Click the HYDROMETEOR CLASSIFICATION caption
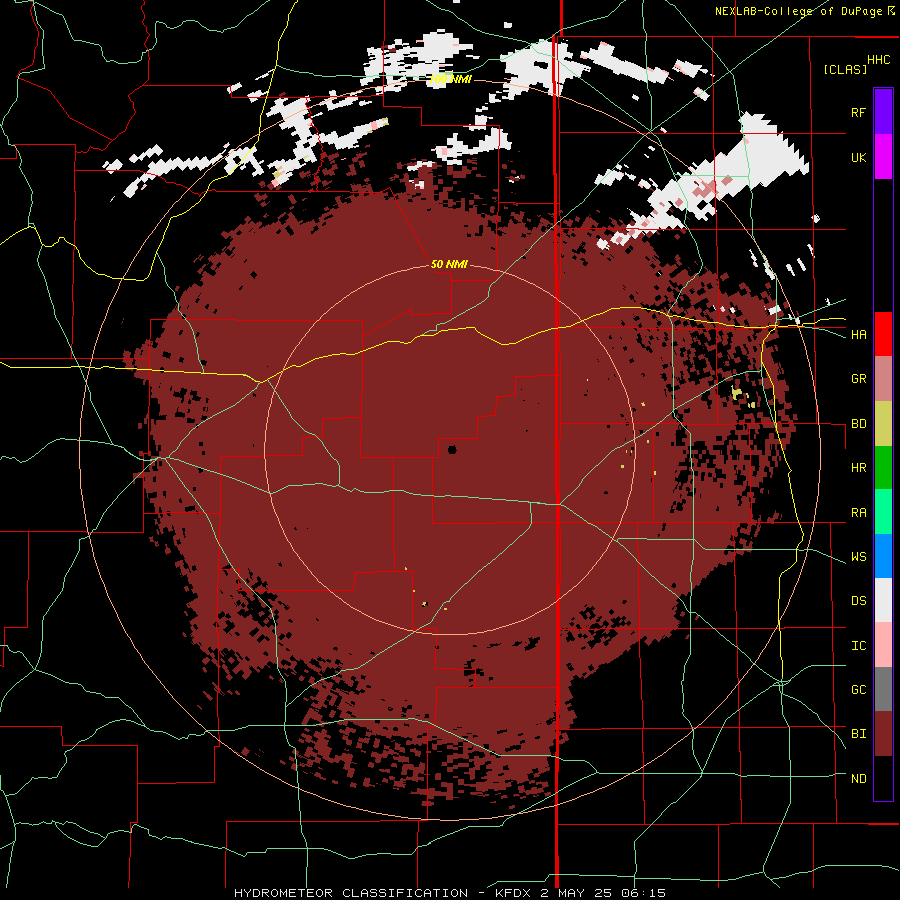The height and width of the screenshot is (900, 900). (x=351, y=893)
